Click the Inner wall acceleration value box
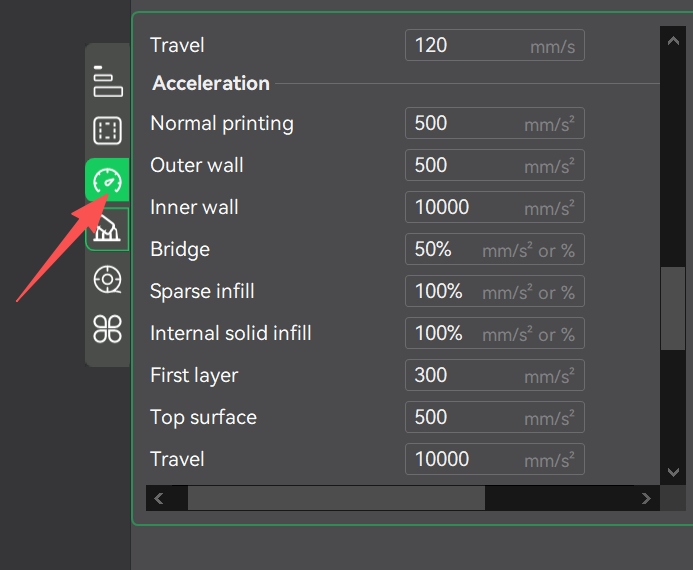This screenshot has height=570, width=693. pos(464,208)
